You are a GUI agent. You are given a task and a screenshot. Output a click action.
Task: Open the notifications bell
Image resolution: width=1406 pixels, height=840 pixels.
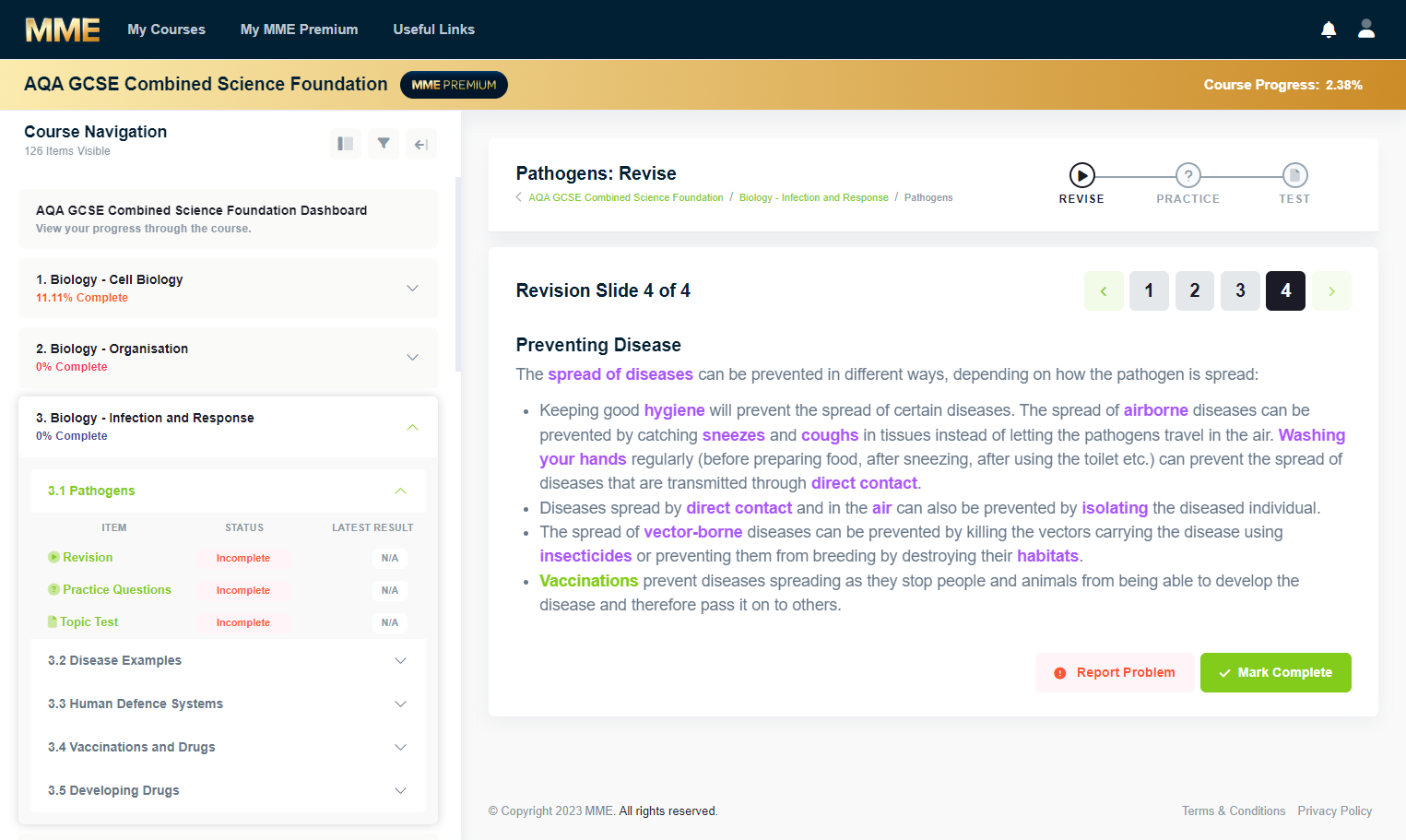pyautogui.click(x=1329, y=30)
